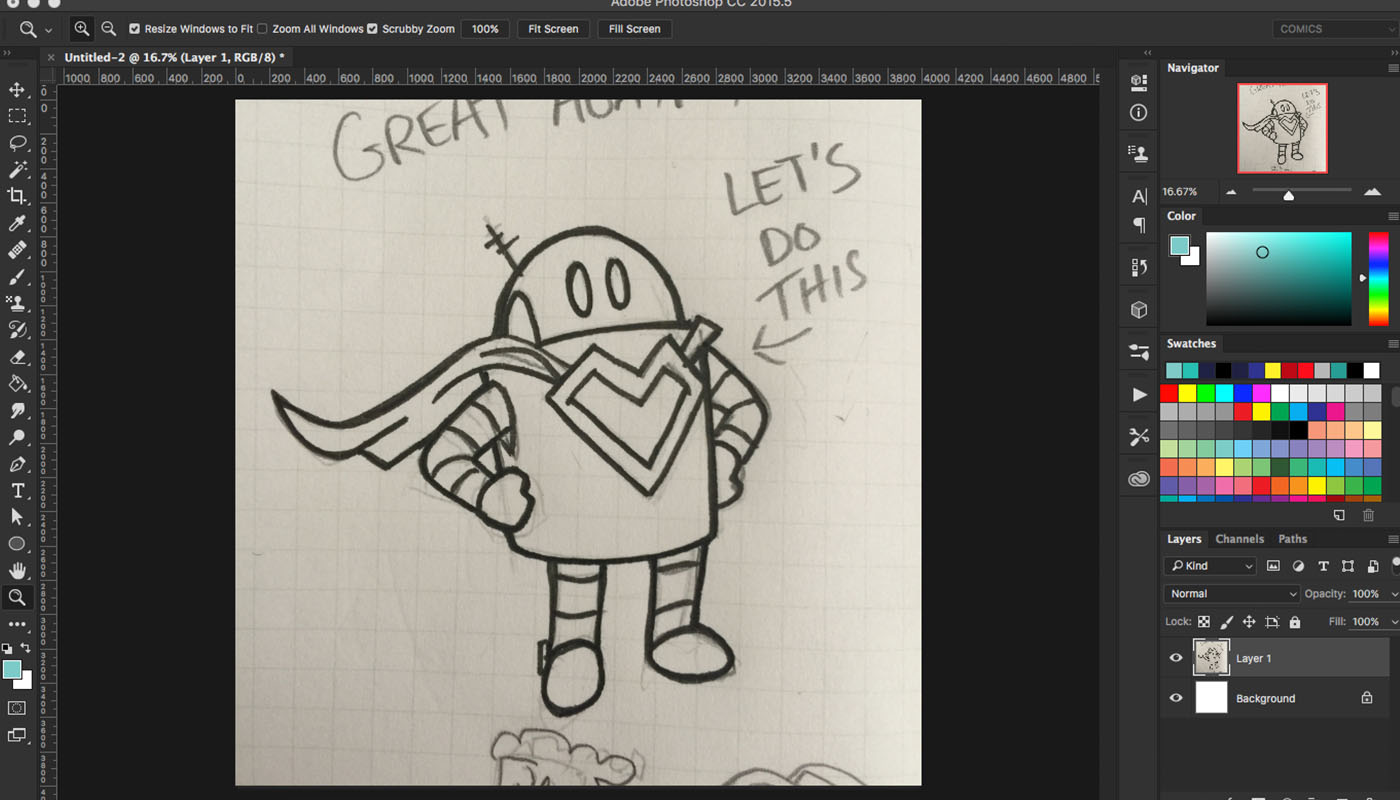Select the Crop tool
Screen dimensions: 1400x800
(x=17, y=196)
